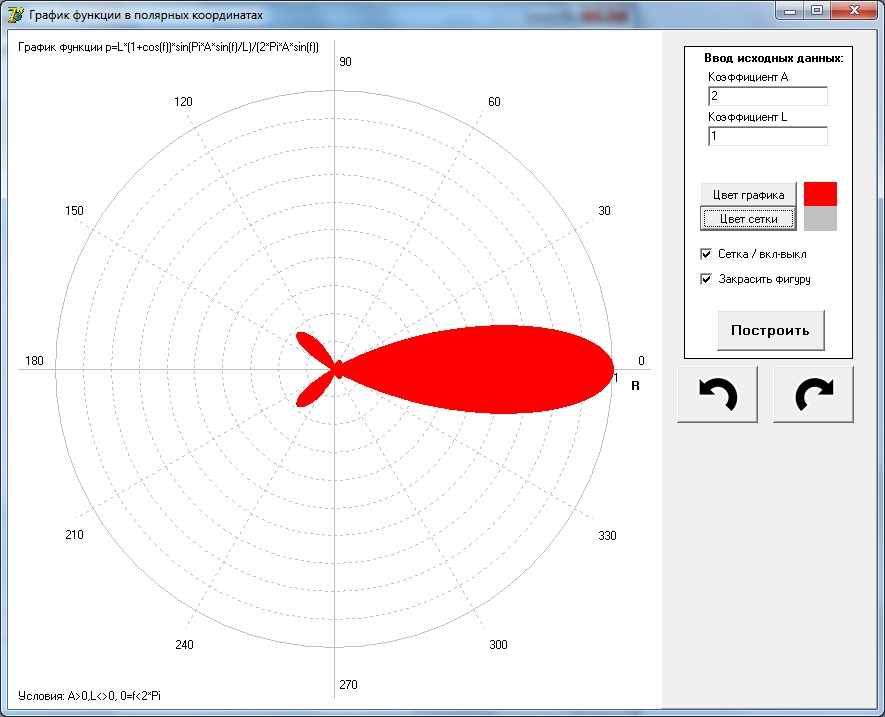Click the clockwise rotate arrow button

pyautogui.click(x=813, y=394)
